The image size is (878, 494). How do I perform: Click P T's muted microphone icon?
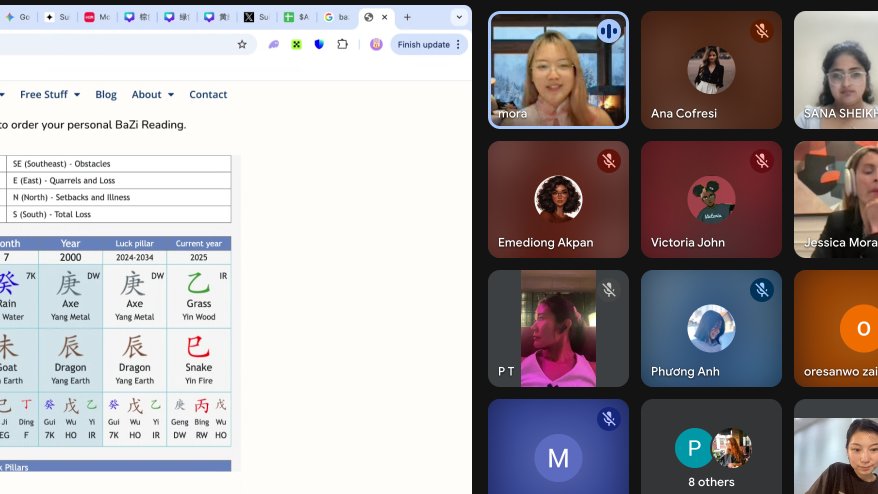[609, 290]
